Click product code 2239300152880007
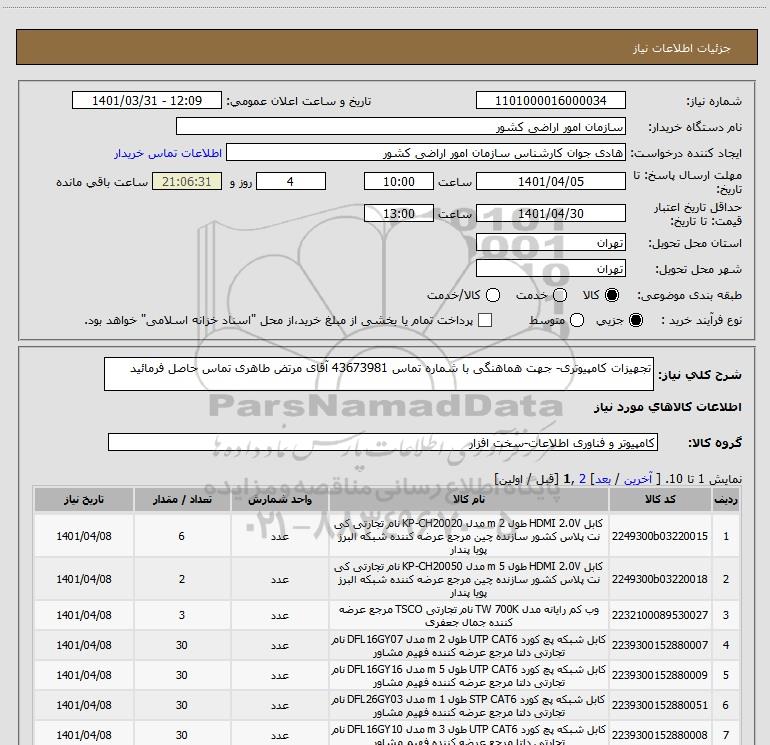Screen dimensions: 770x745 pos(660,645)
